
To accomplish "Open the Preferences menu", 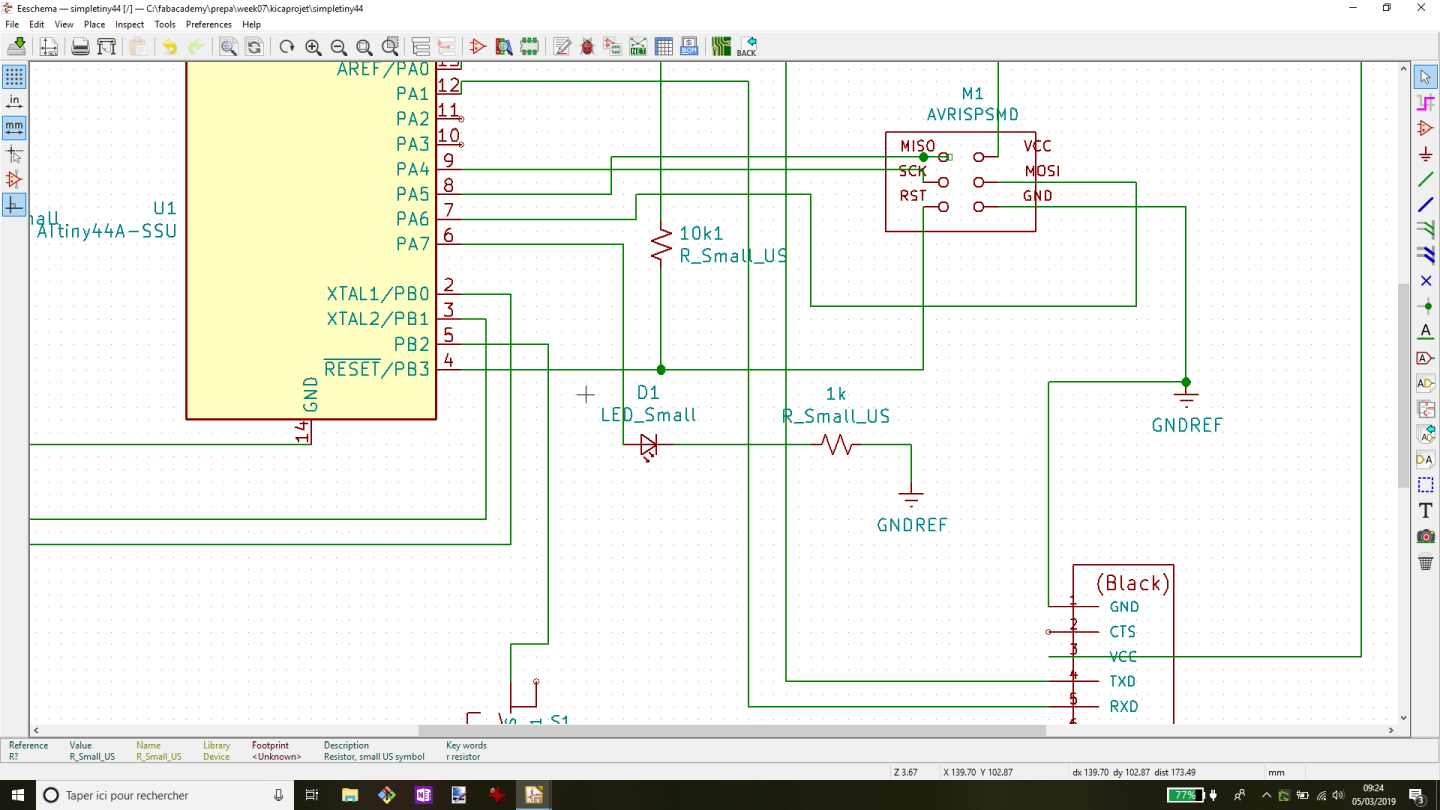I will [x=208, y=24].
